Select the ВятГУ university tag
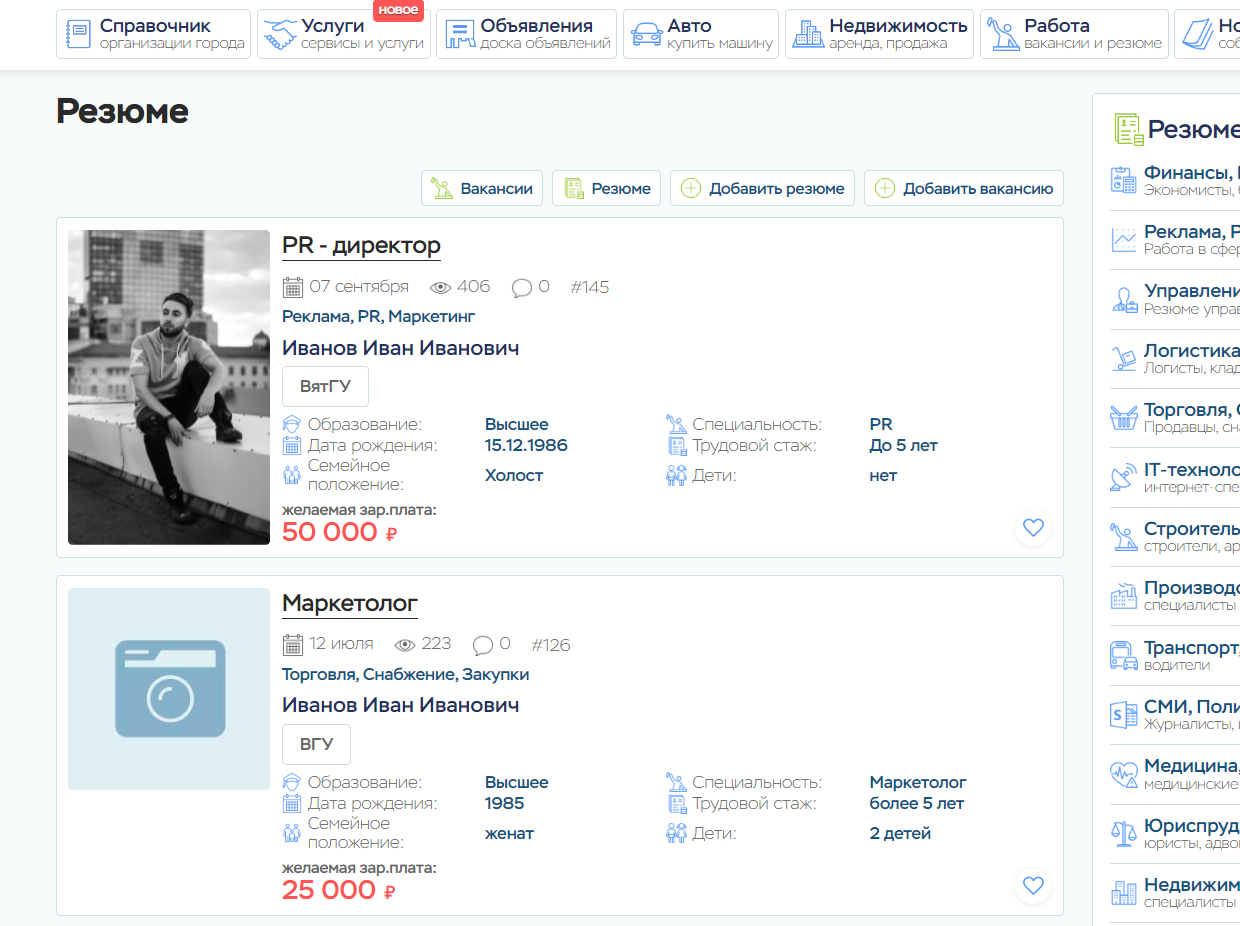Image resolution: width=1240 pixels, height=926 pixels. 325,387
